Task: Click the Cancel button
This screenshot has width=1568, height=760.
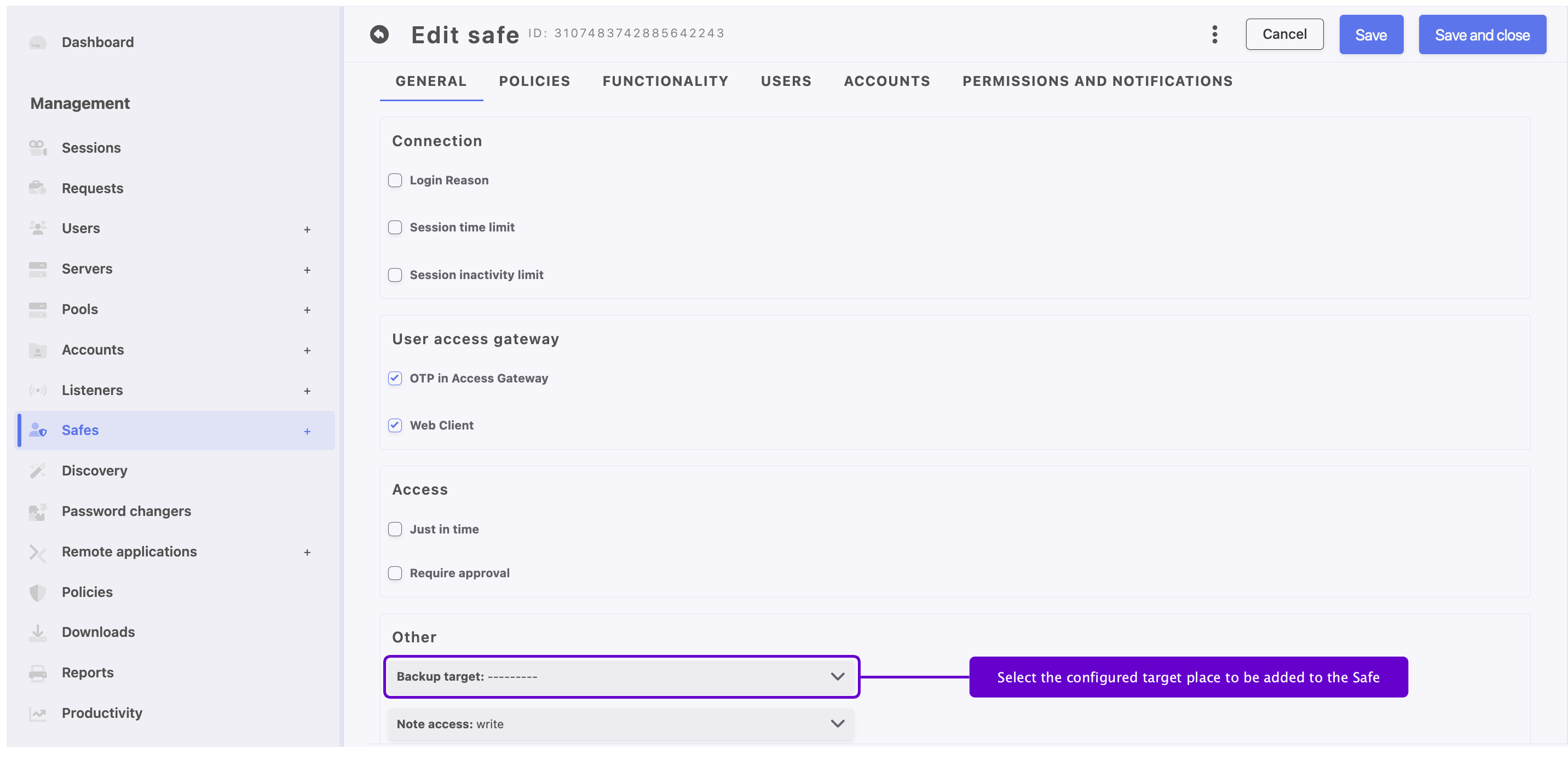Action: coord(1284,34)
